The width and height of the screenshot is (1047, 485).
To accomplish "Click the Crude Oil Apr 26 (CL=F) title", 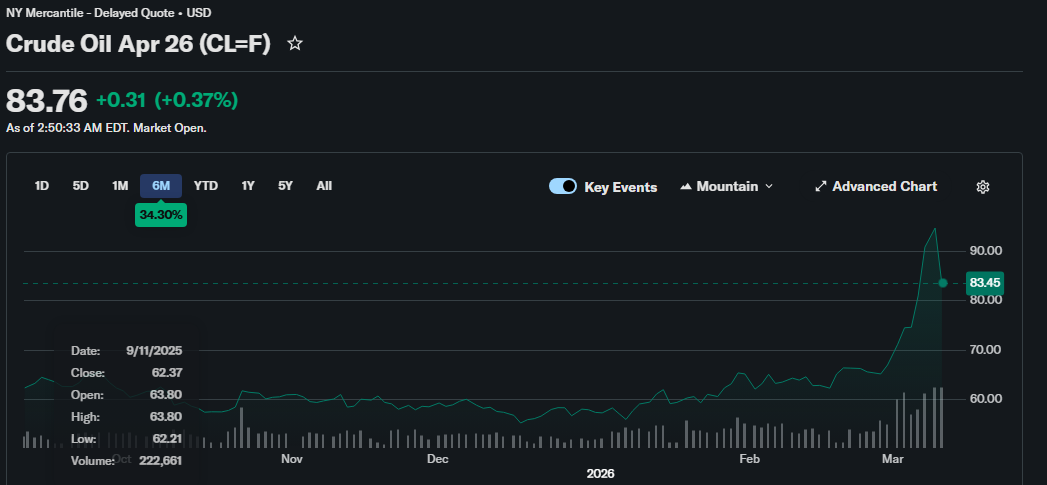I will tap(138, 44).
